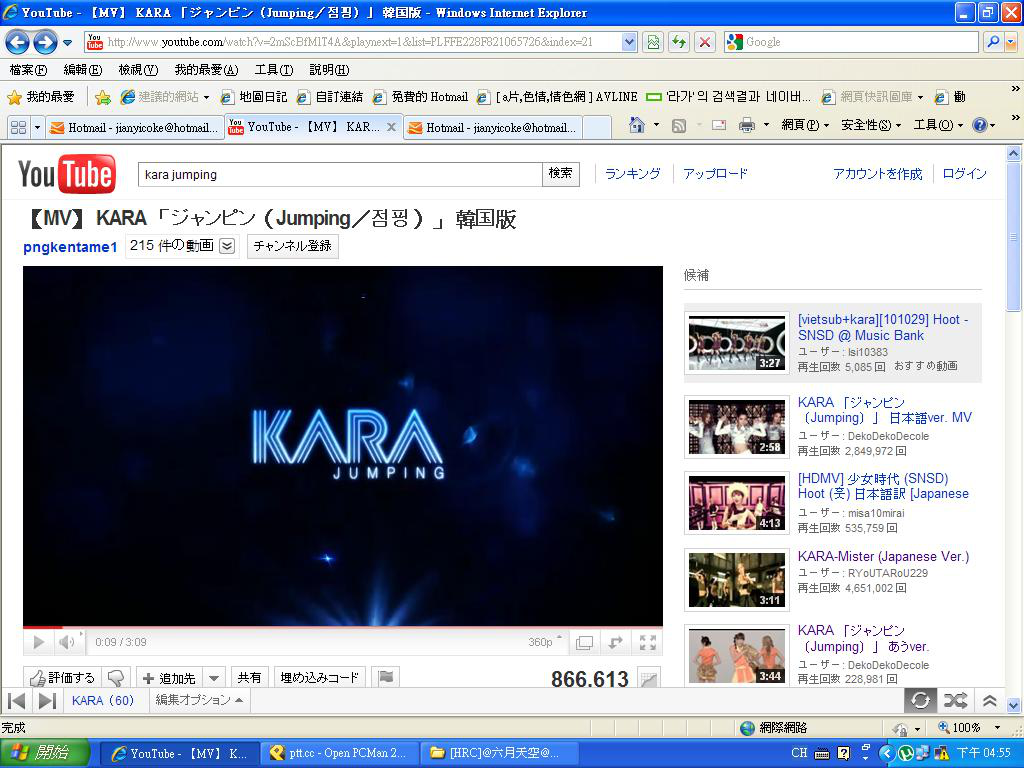Screen dimensions: 1024x768
Task: Open search provider dropdown arrow
Action: 1010,42
